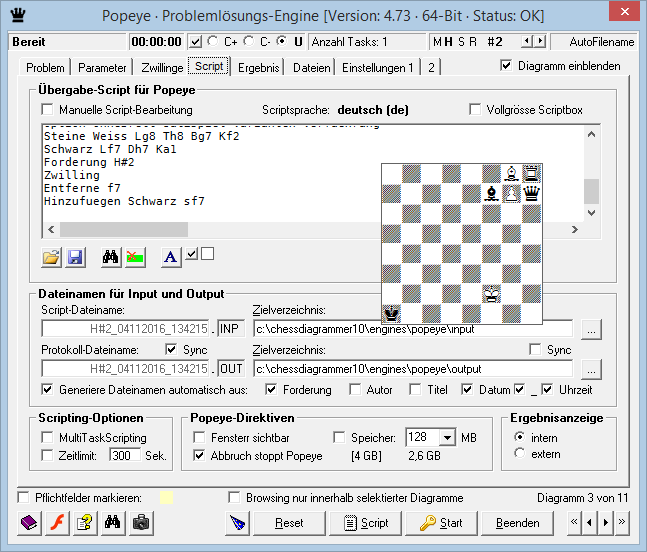Toggle Abbruch stoppt Popeye checkbox
This screenshot has height=552, width=647.
[x=199, y=455]
